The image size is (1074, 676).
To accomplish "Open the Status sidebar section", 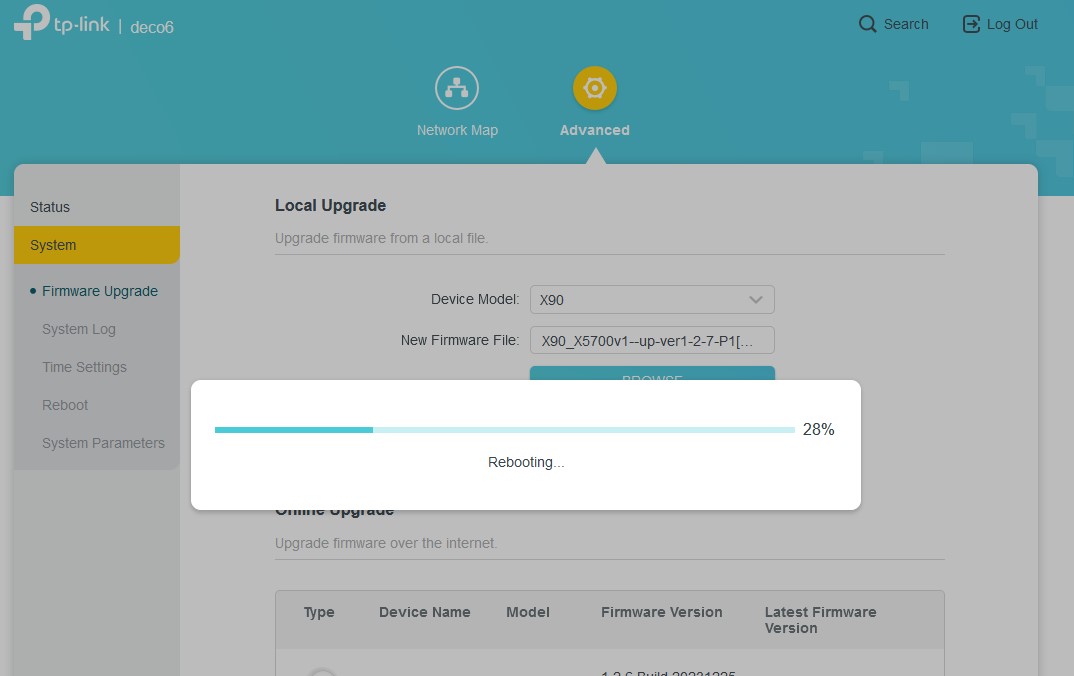I will tap(50, 207).
